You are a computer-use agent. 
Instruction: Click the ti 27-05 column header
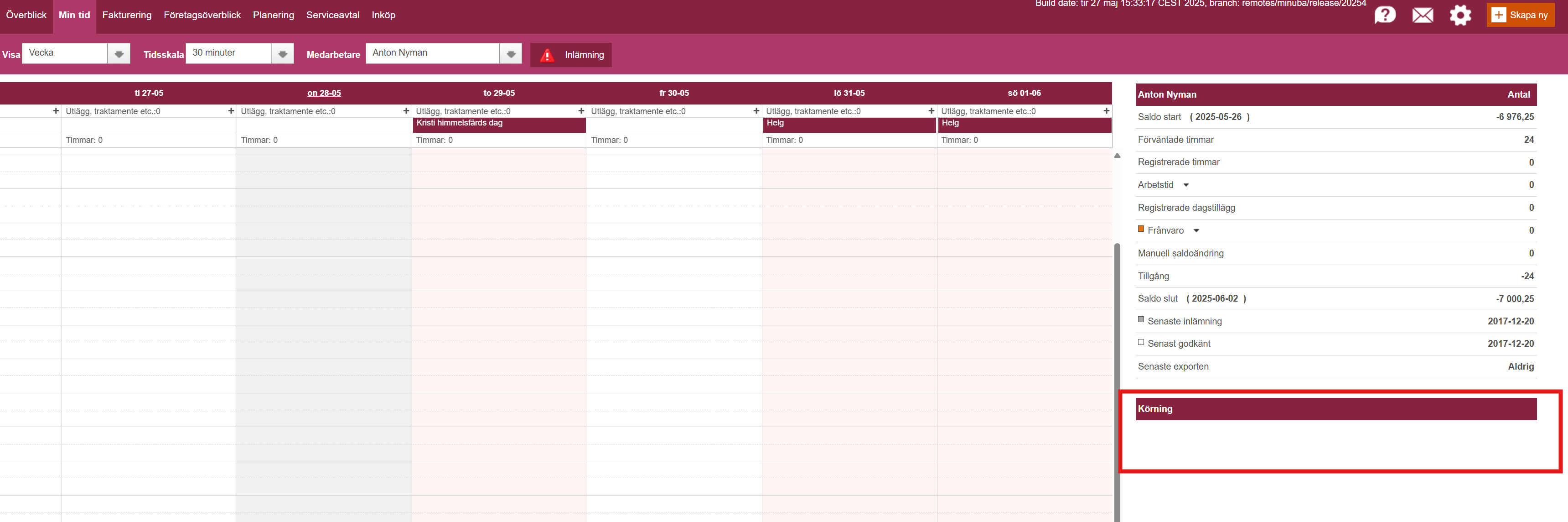pyautogui.click(x=149, y=93)
